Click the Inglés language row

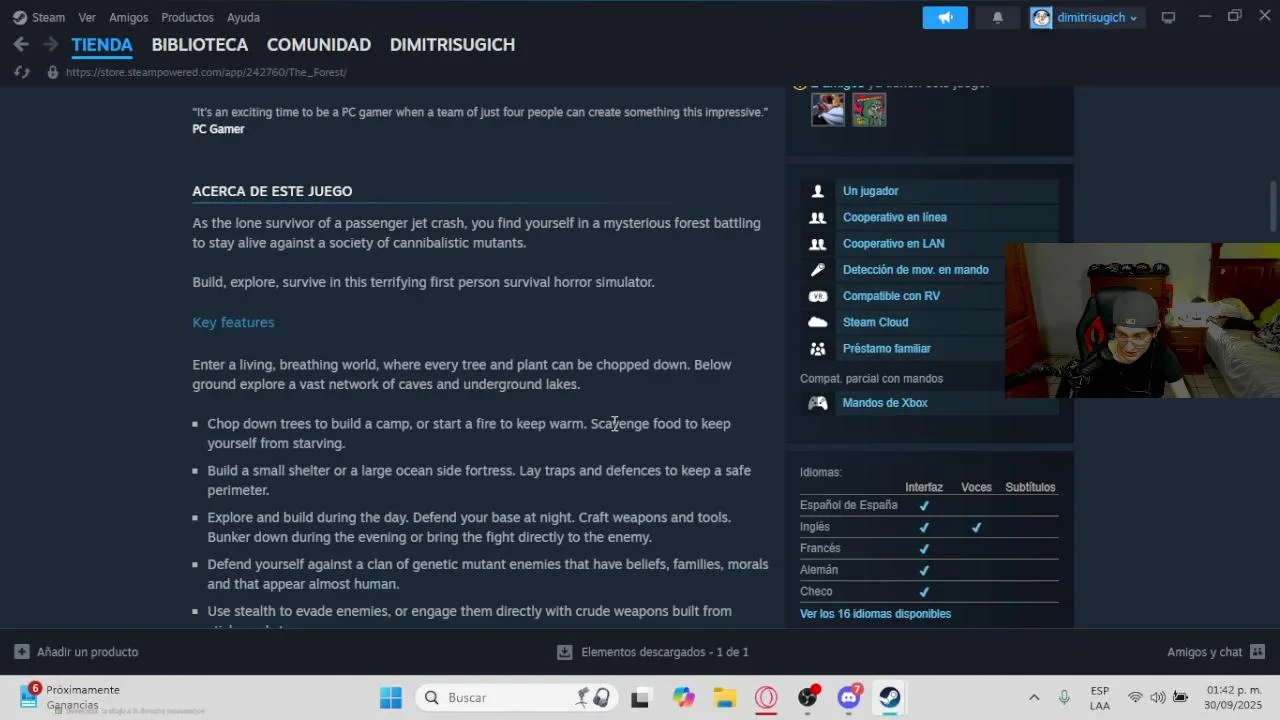point(929,527)
